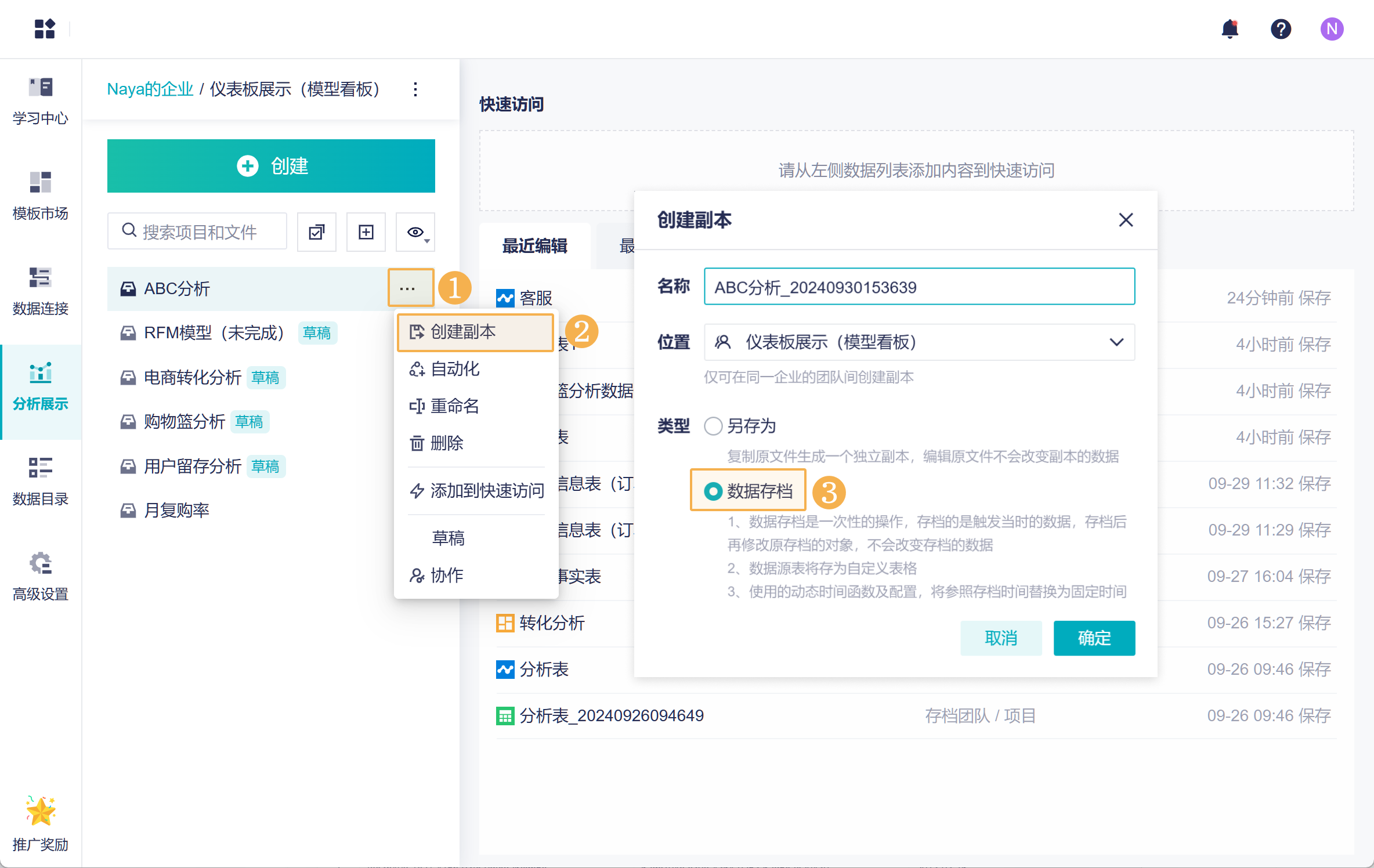Choose 重命名 in the context menu

476,406
